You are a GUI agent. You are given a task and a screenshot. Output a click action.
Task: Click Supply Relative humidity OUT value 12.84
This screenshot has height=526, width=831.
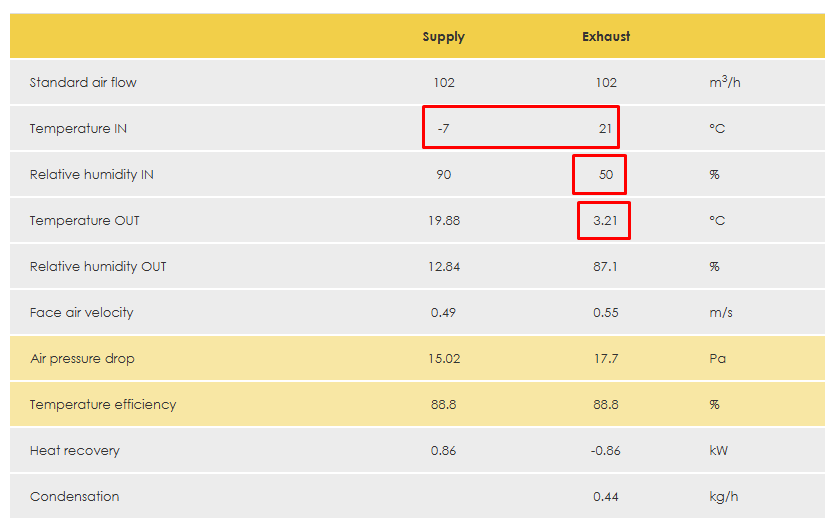click(444, 267)
